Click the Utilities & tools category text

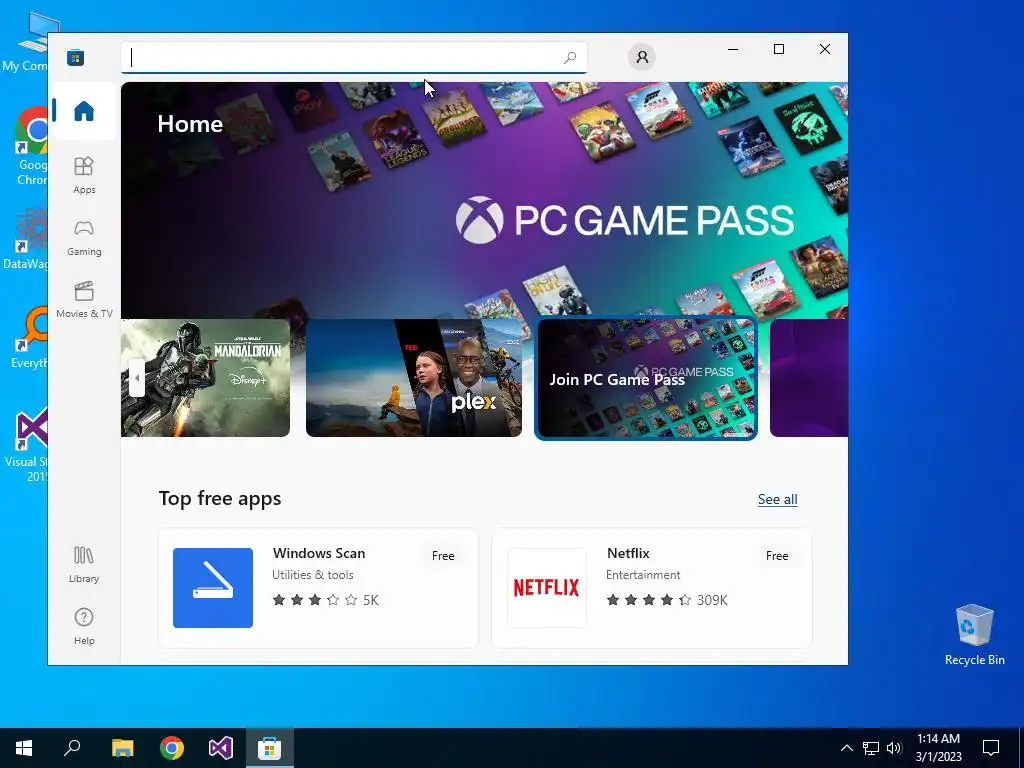313,575
